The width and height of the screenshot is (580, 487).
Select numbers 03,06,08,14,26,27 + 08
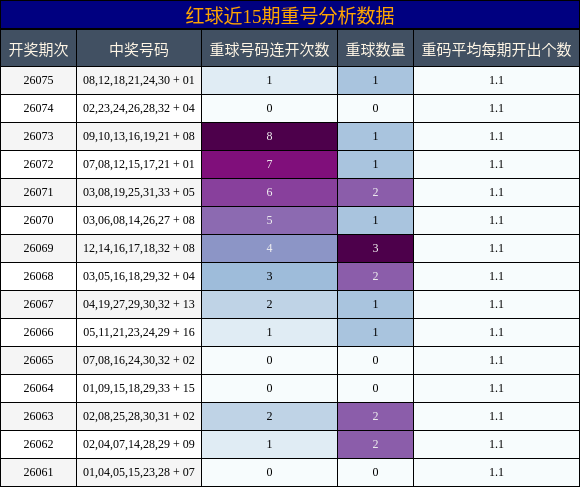[x=139, y=220]
